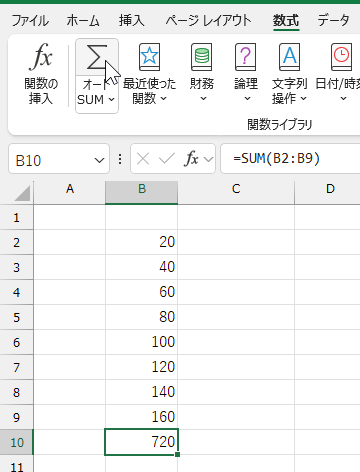Image resolution: width=360 pixels, height=472 pixels.
Task: Click the formula bar confirm checkmark icon
Action: [167, 159]
